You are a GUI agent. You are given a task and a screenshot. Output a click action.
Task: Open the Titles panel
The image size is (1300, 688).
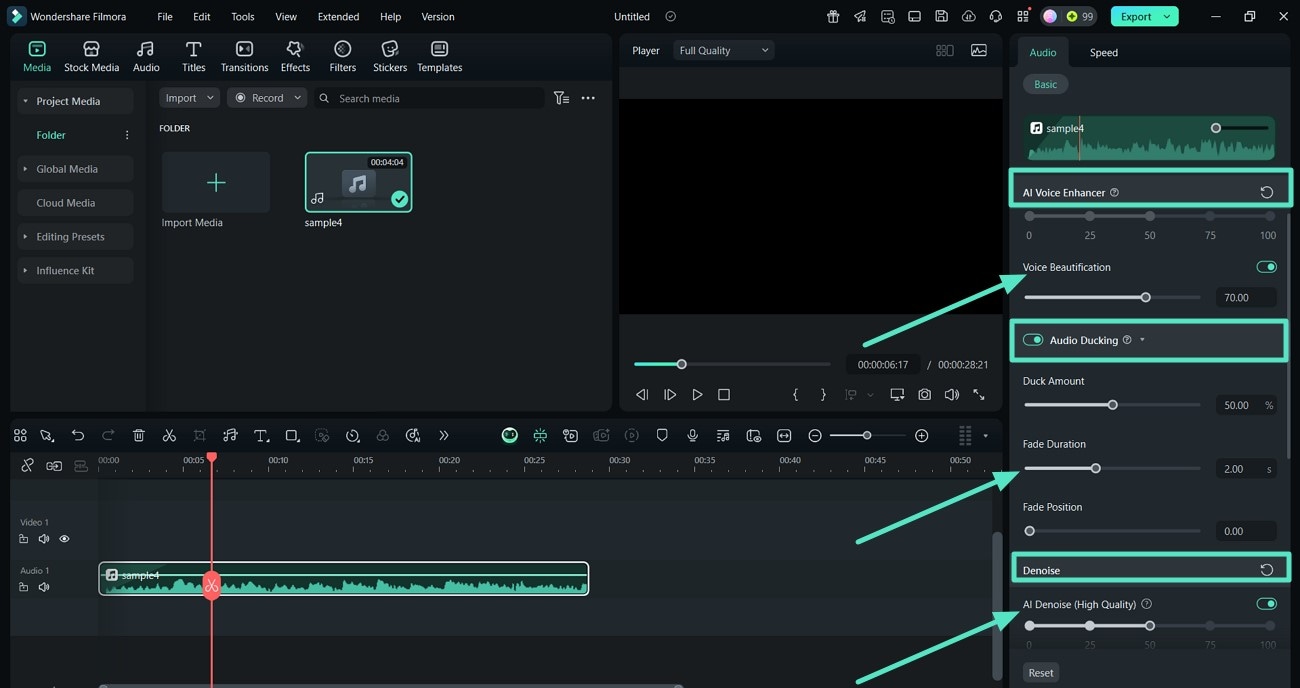pyautogui.click(x=193, y=57)
